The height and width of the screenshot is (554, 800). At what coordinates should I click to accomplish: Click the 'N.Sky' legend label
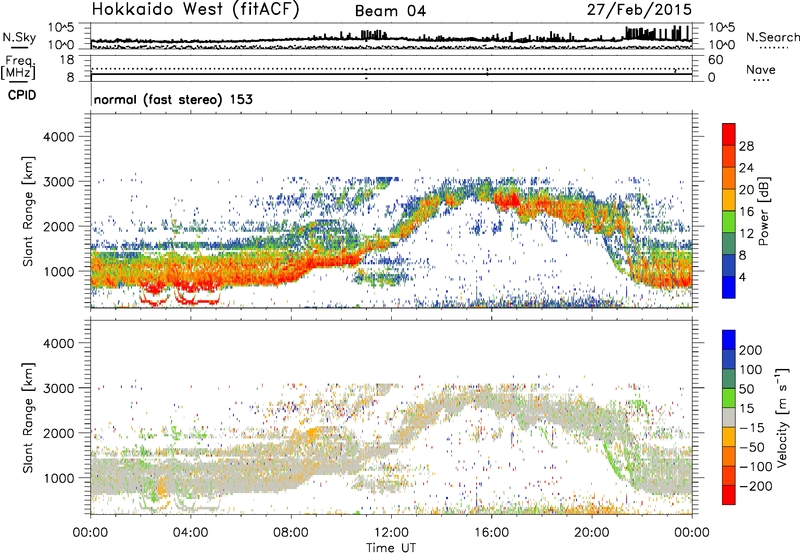coord(19,37)
